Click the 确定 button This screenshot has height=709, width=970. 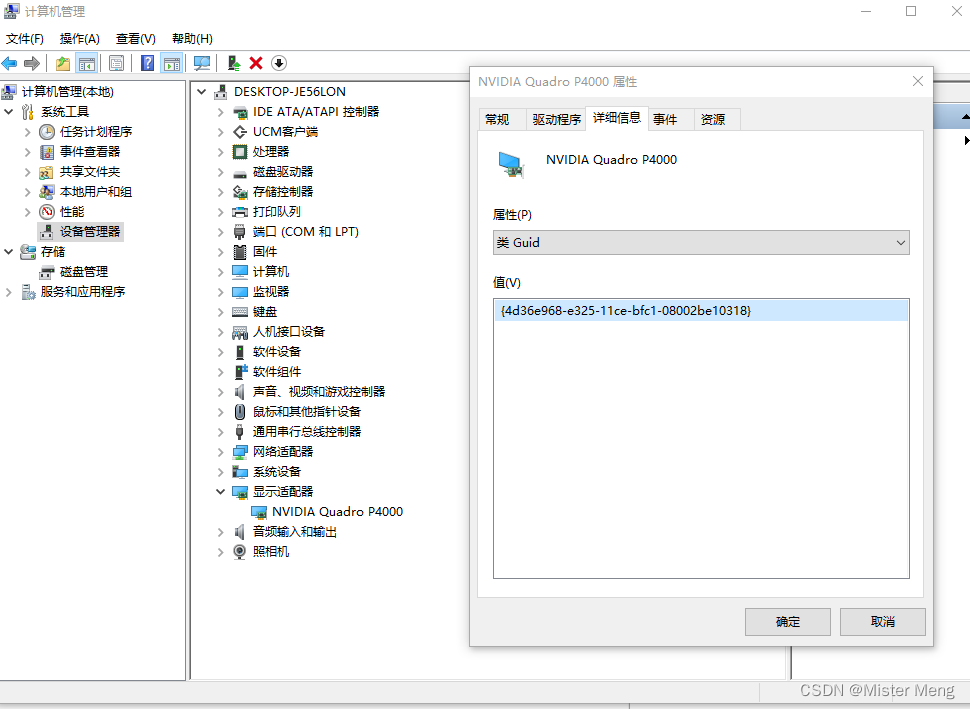pyautogui.click(x=788, y=622)
